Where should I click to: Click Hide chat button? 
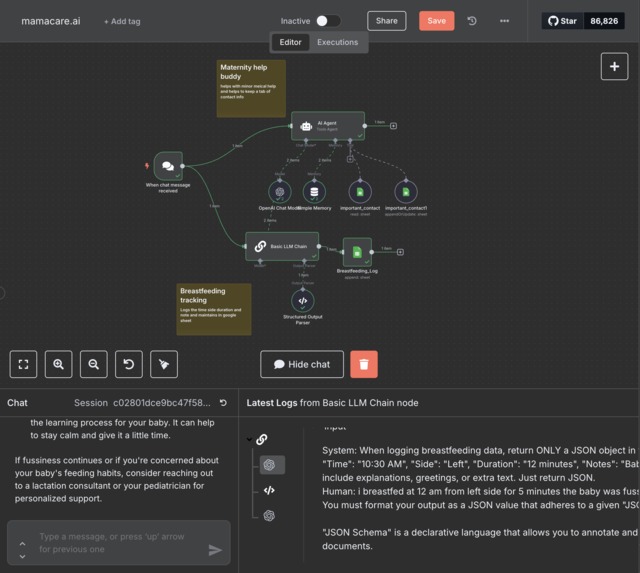302,364
